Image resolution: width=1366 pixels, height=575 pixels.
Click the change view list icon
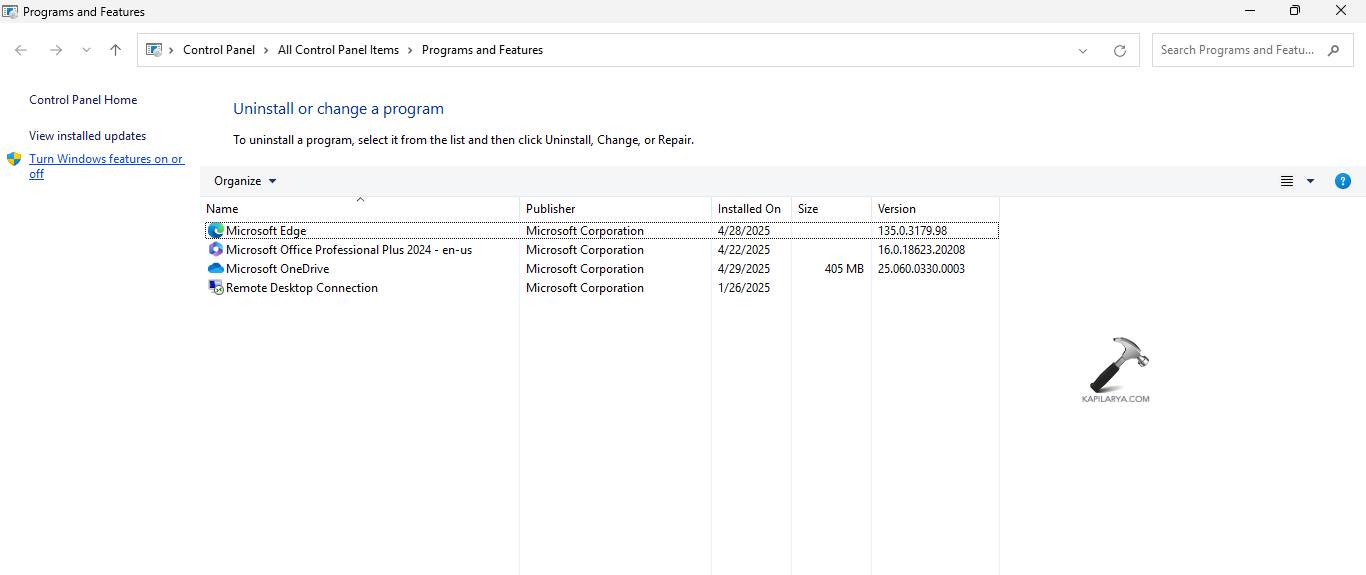tap(1287, 181)
